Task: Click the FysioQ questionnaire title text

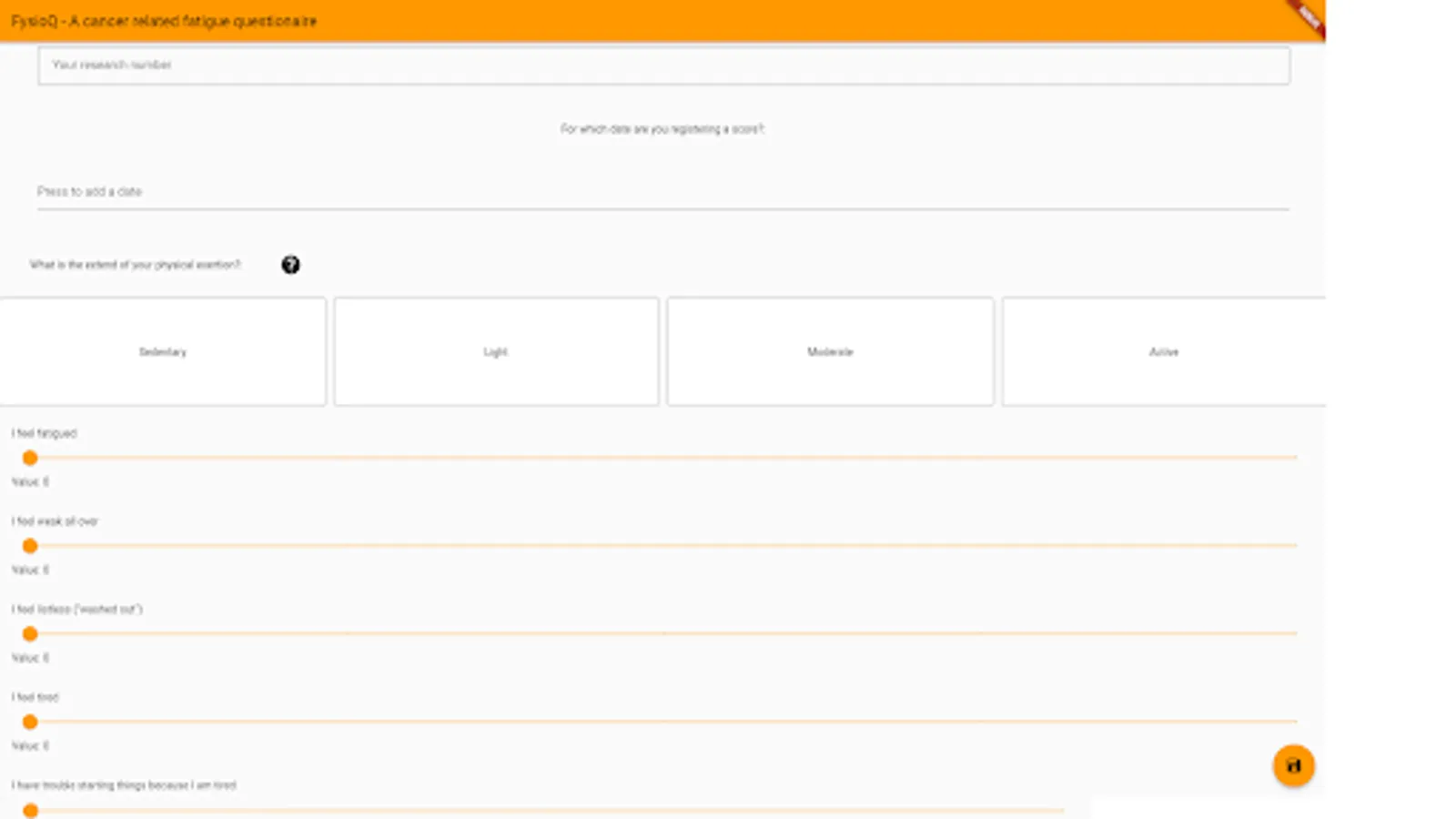Action: [164, 21]
